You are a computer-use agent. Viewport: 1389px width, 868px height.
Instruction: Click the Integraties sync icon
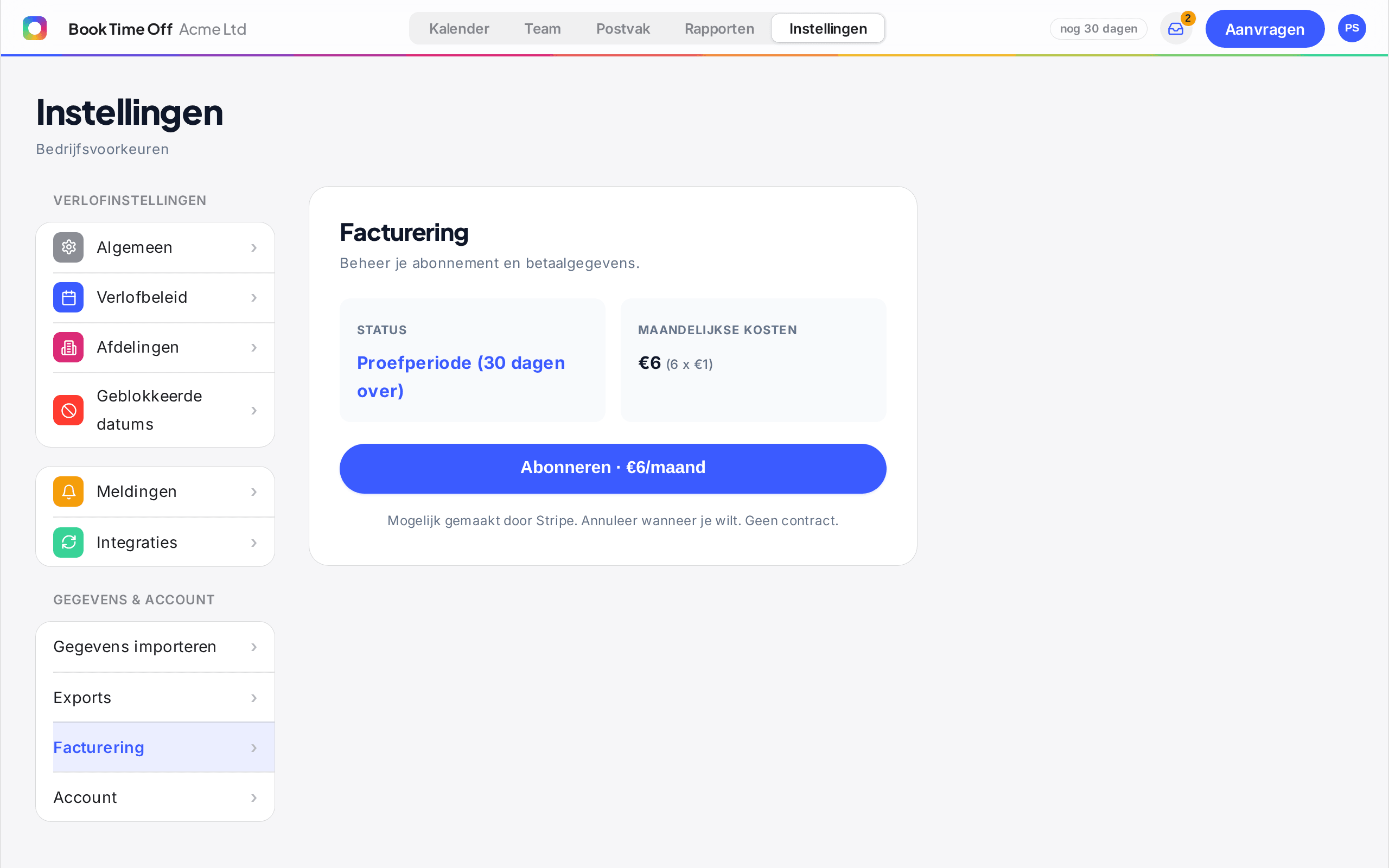click(68, 542)
